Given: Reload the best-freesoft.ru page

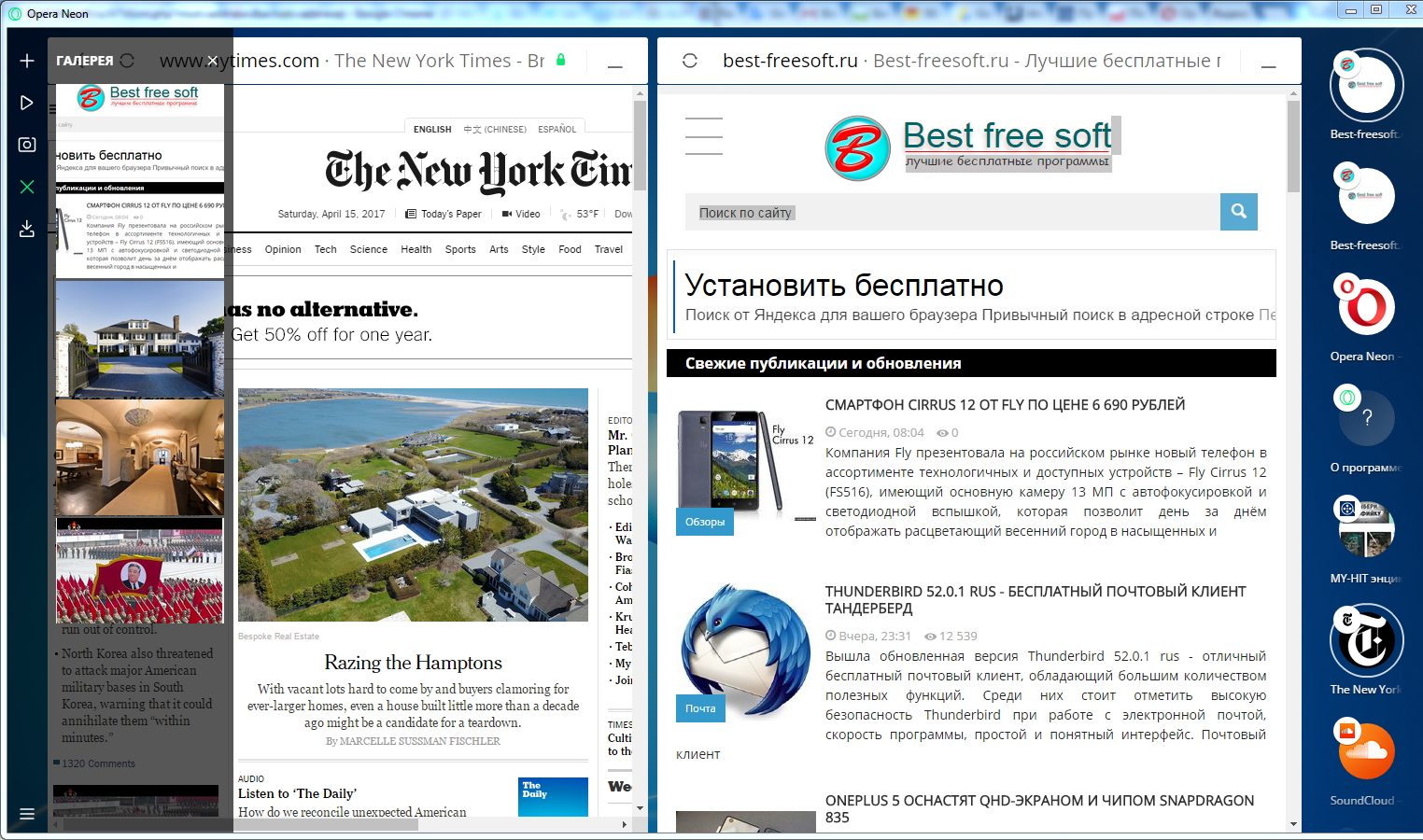Looking at the screenshot, I should point(690,61).
